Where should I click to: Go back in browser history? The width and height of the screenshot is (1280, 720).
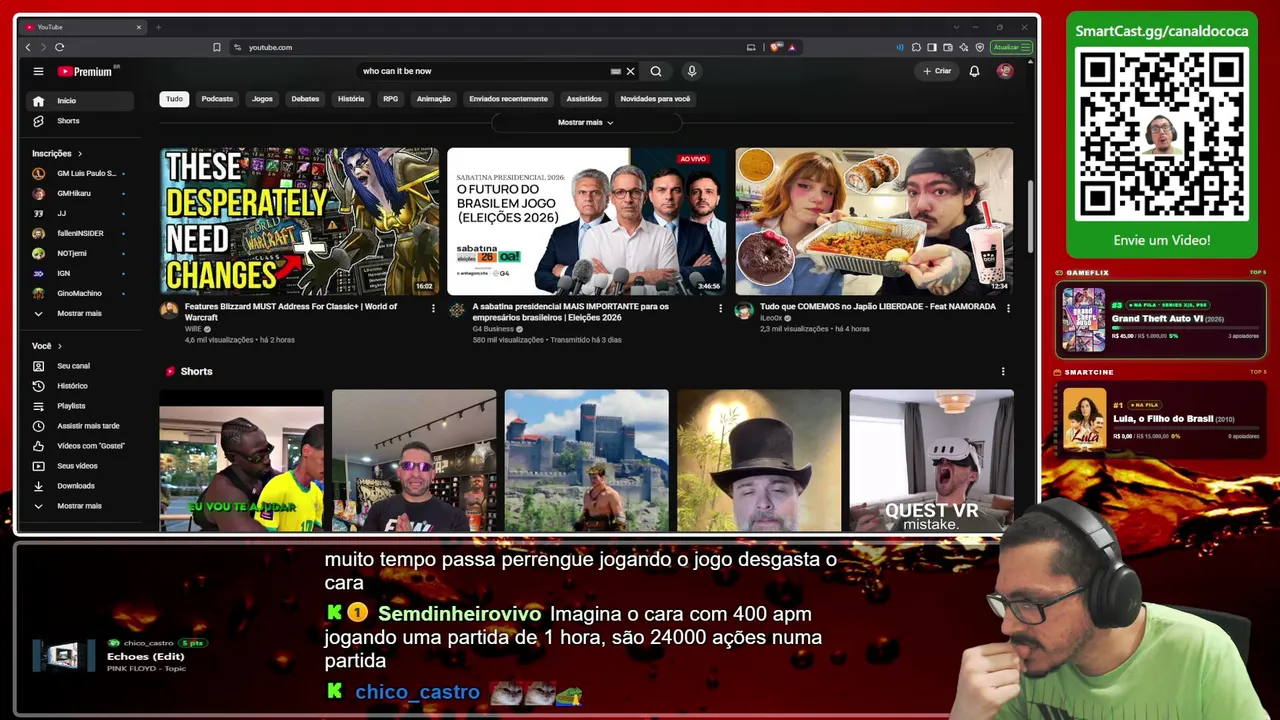28,47
